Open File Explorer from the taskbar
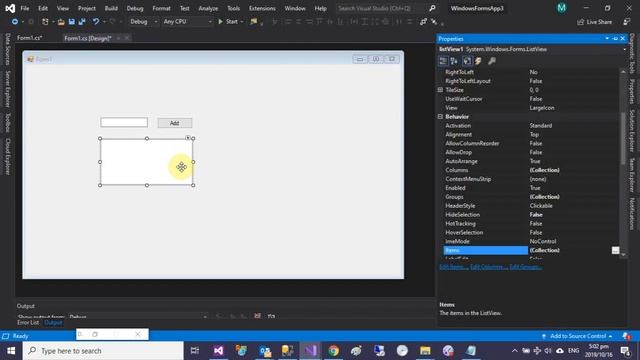 (x=425, y=351)
